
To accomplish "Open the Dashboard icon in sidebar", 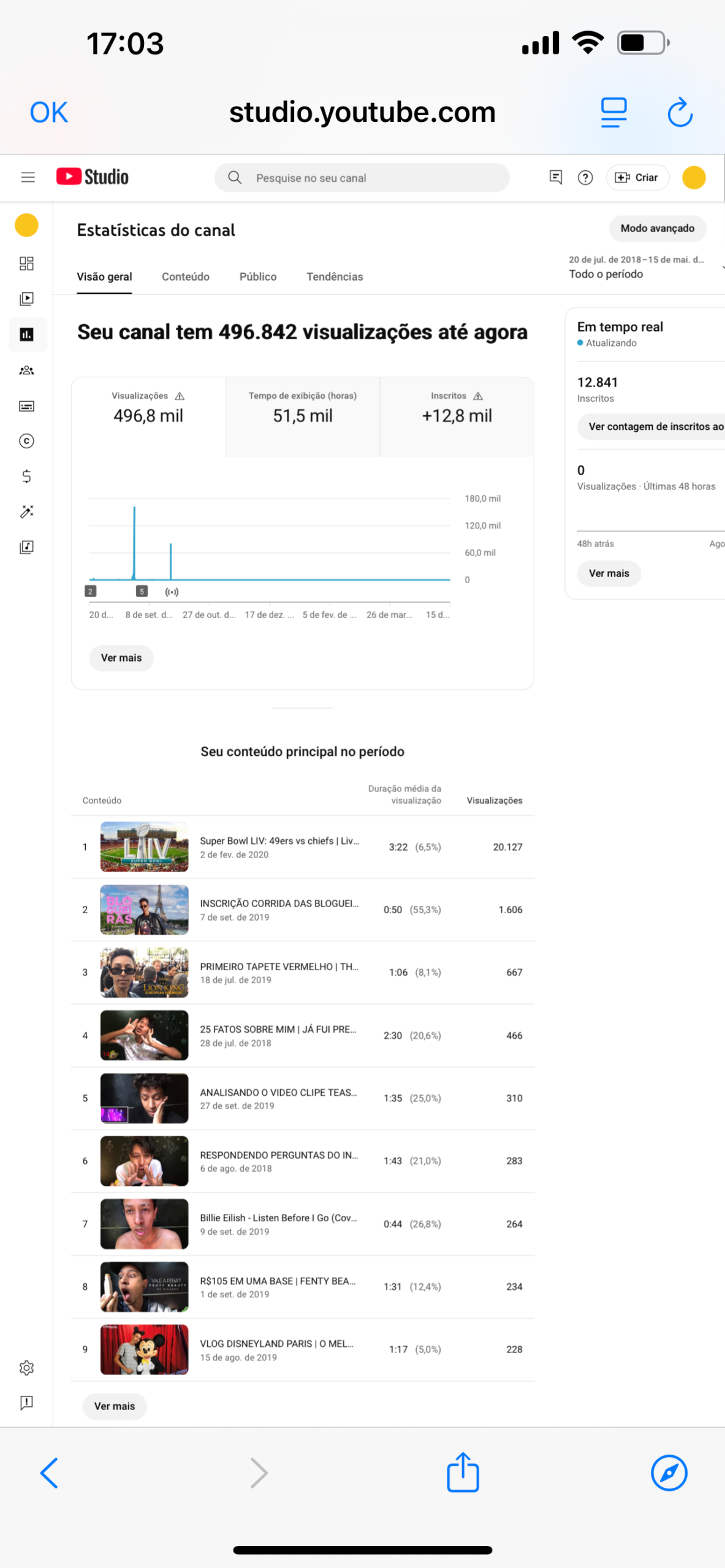I will pyautogui.click(x=26, y=263).
